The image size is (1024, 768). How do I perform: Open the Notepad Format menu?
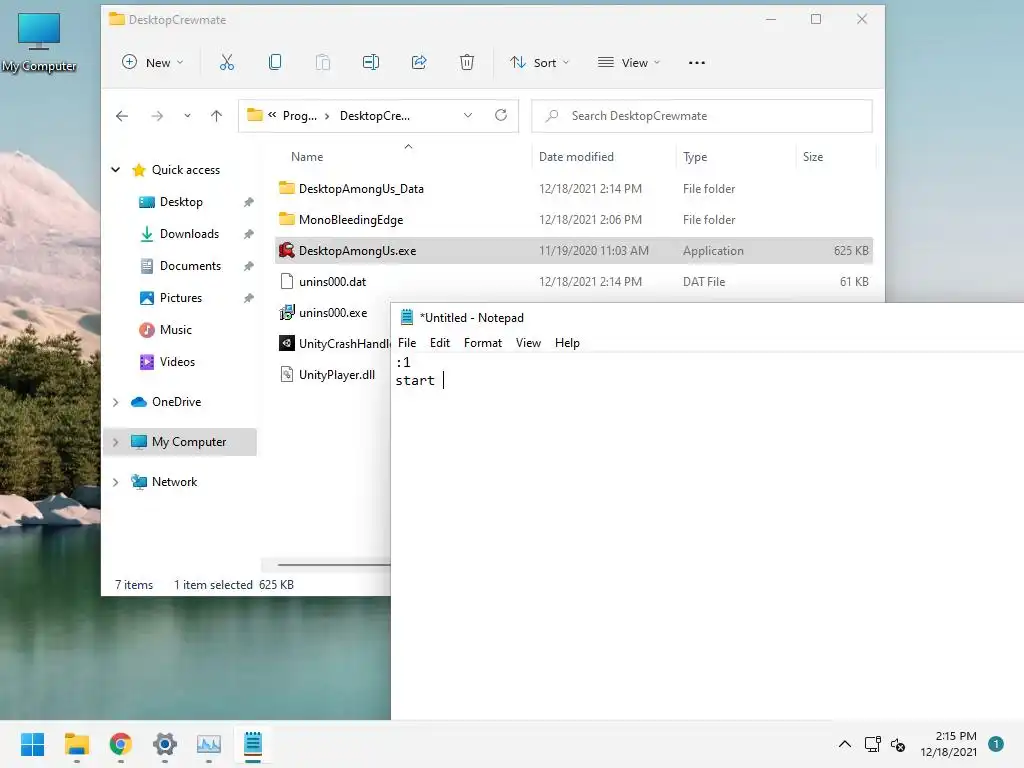click(483, 343)
